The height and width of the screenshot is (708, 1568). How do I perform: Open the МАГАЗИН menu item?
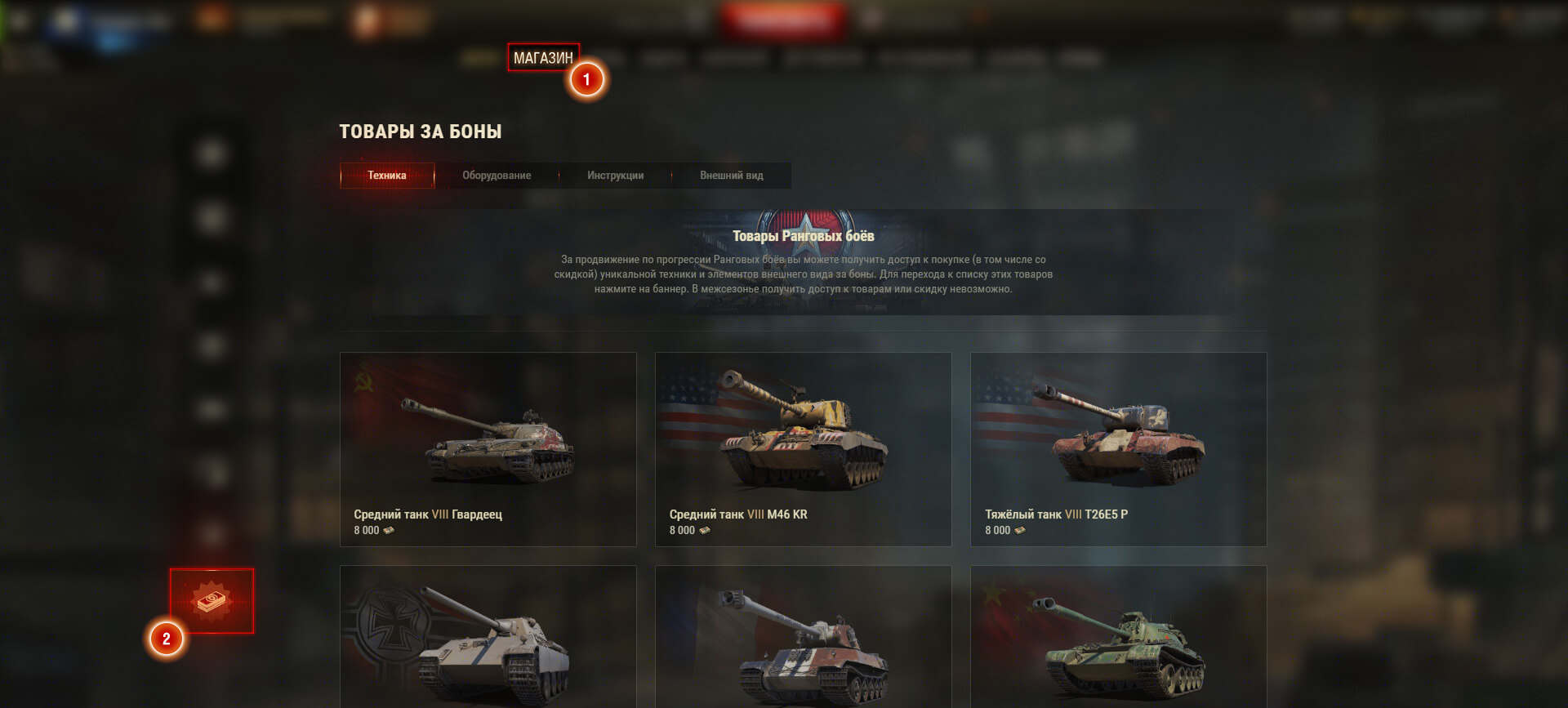[543, 57]
